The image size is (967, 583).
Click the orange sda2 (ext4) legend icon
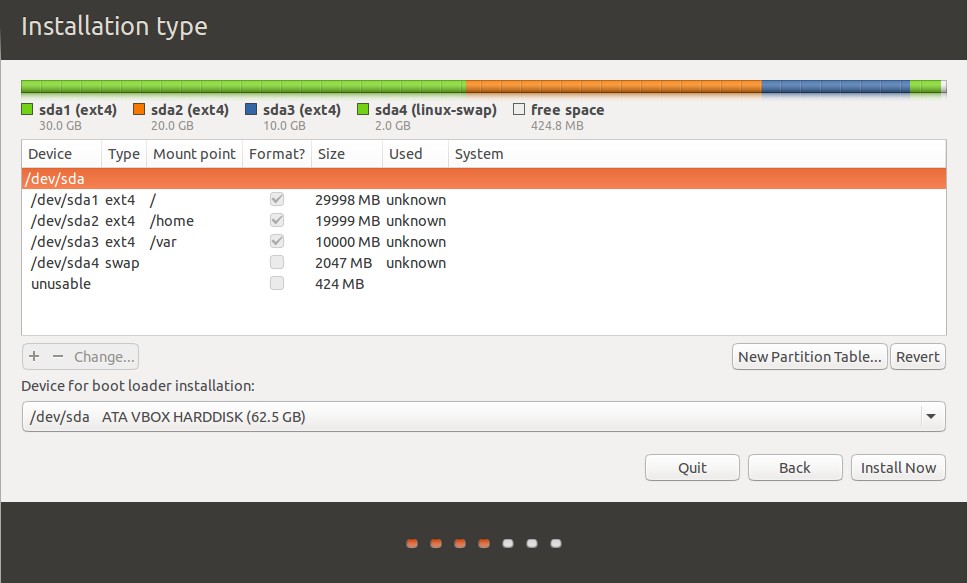click(x=139, y=109)
